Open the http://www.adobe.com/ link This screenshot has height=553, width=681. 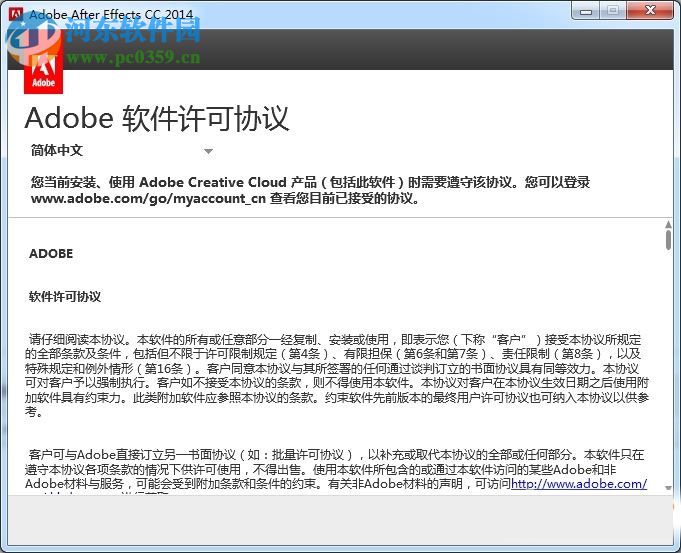(579, 483)
